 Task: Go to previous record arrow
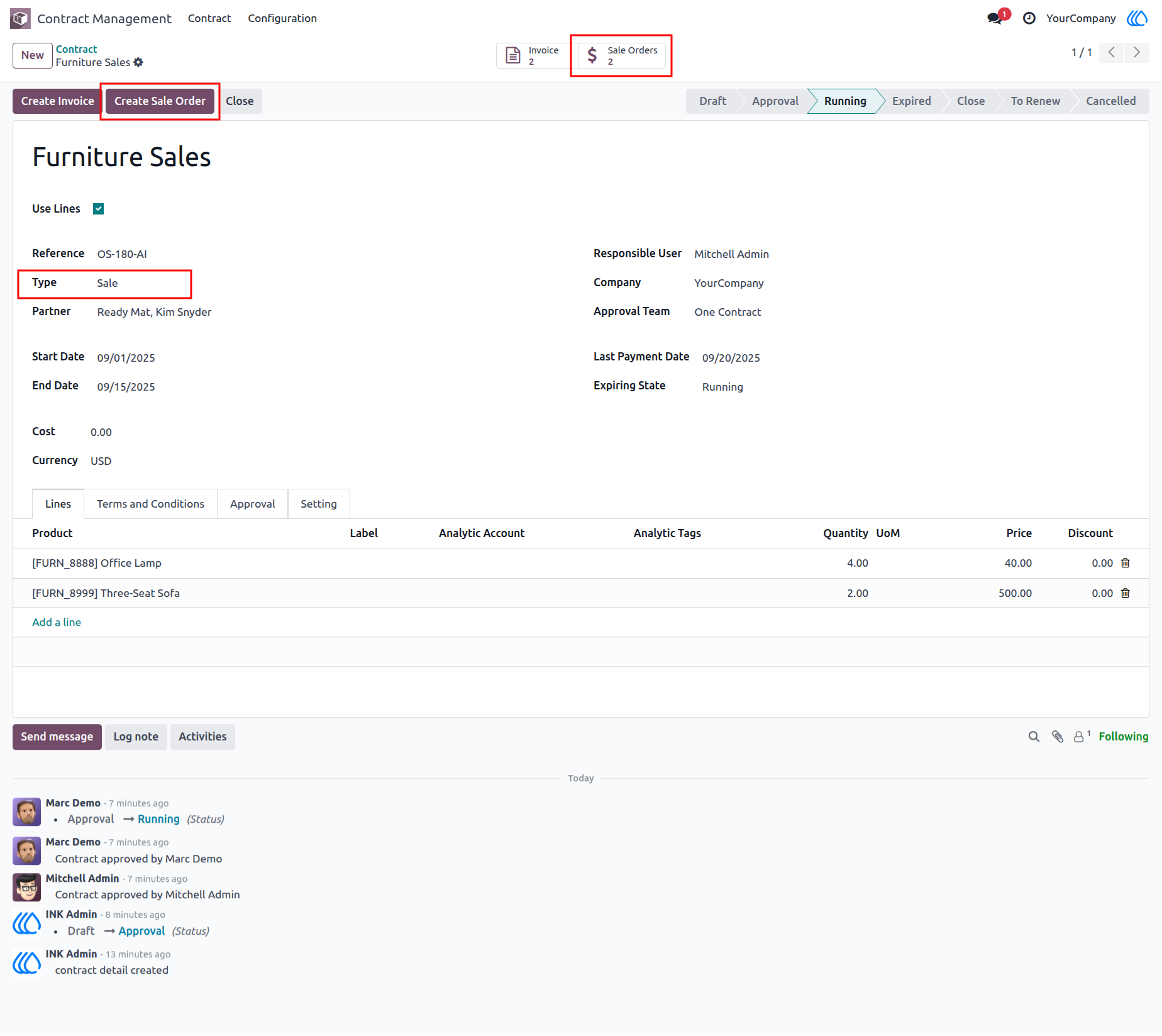coord(1112,52)
